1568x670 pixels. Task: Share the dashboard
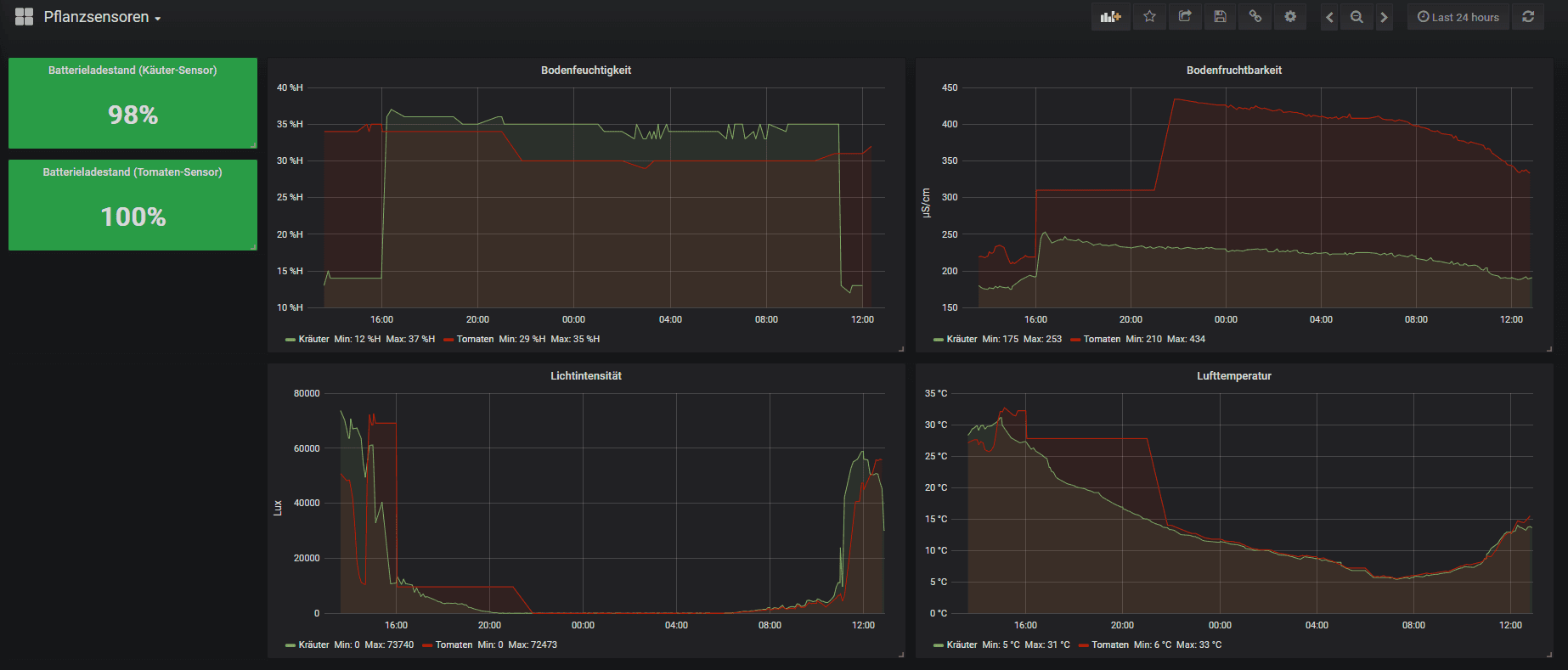pyautogui.click(x=1185, y=17)
